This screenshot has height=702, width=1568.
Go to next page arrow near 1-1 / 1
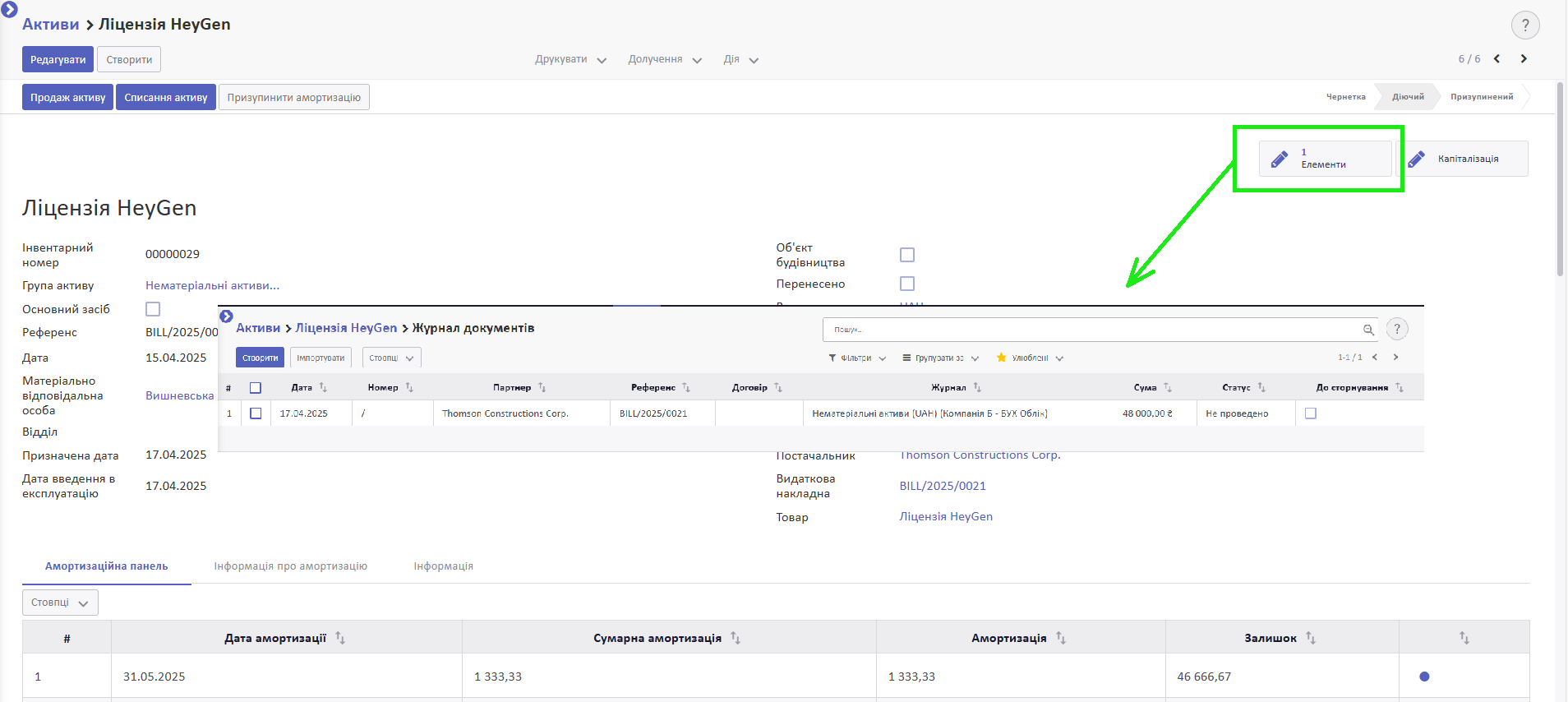(1395, 357)
